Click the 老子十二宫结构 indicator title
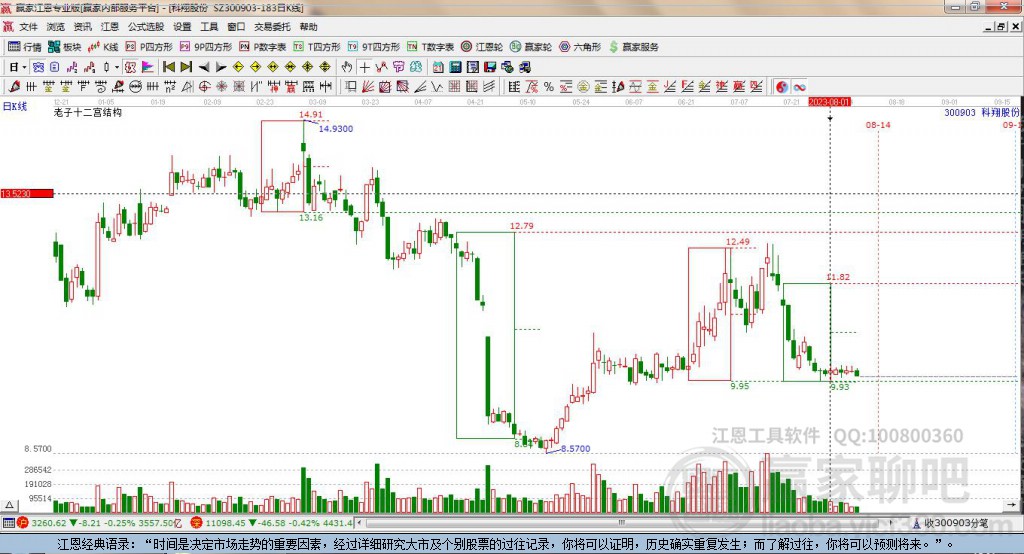This screenshot has width=1024, height=554. 88,112
